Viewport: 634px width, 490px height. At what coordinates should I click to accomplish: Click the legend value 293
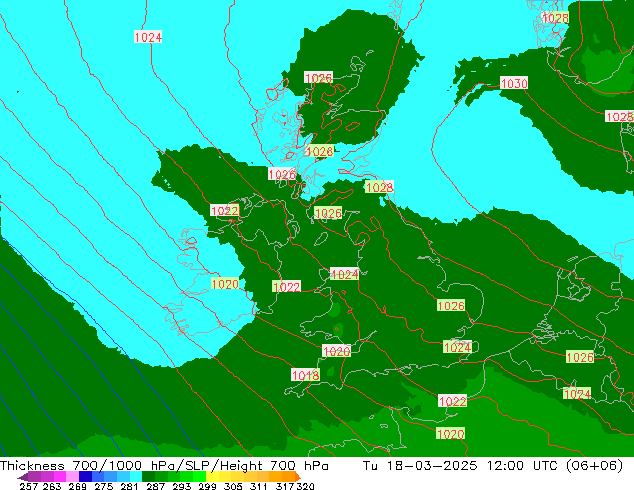(x=182, y=486)
